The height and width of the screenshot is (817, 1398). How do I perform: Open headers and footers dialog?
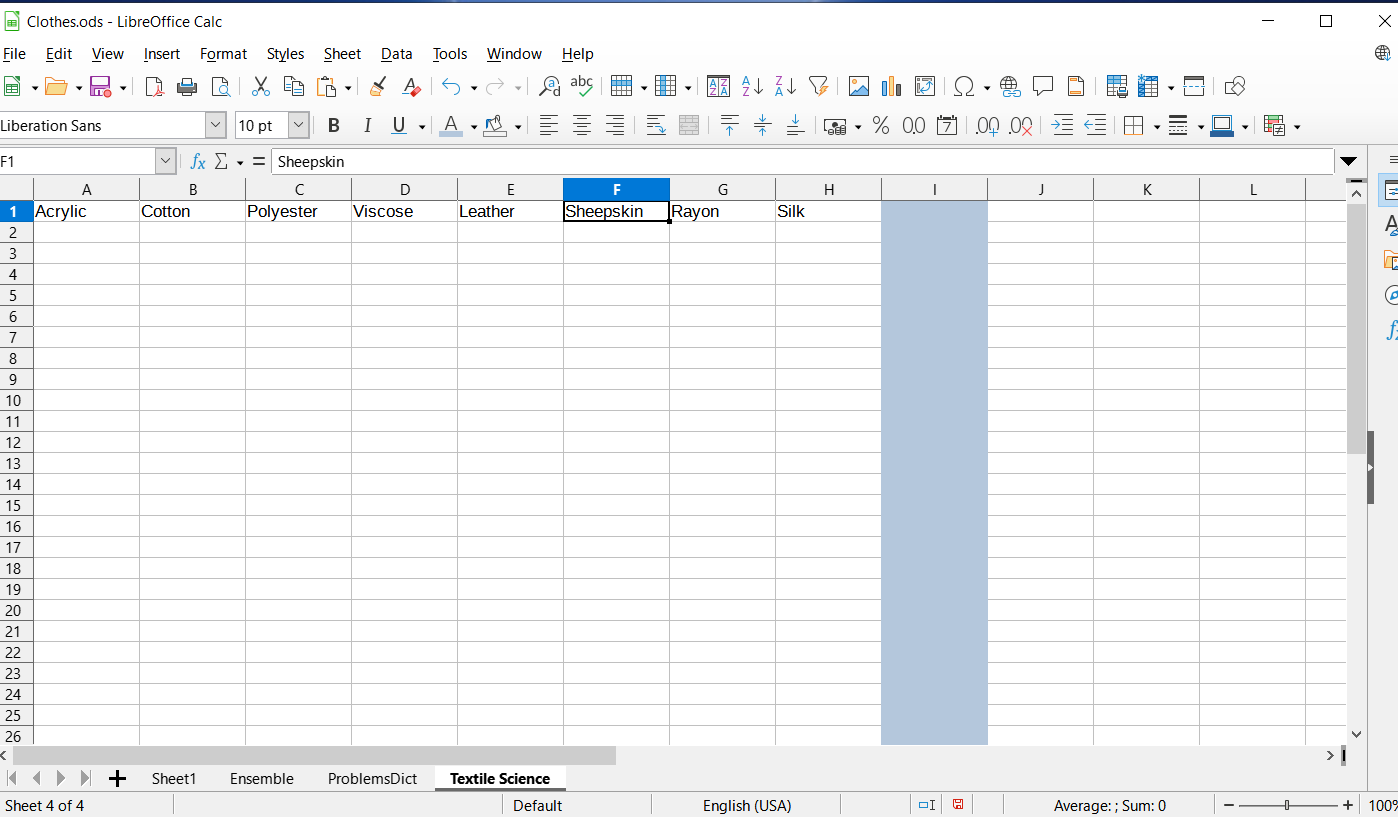click(1076, 87)
